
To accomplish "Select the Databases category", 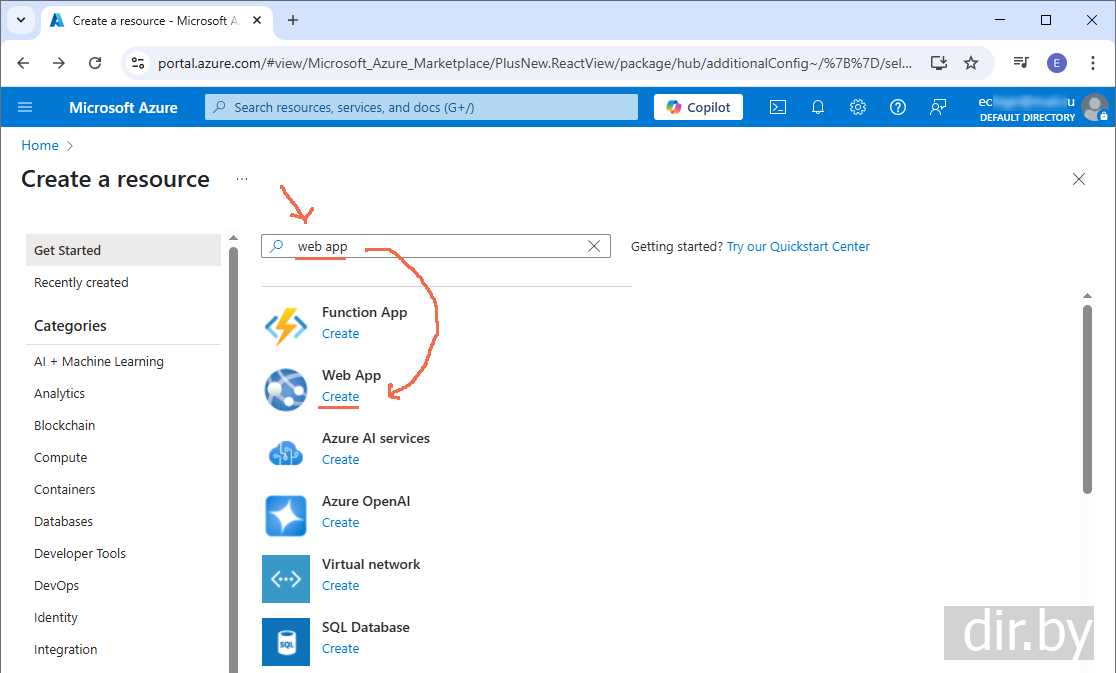I will tap(63, 521).
